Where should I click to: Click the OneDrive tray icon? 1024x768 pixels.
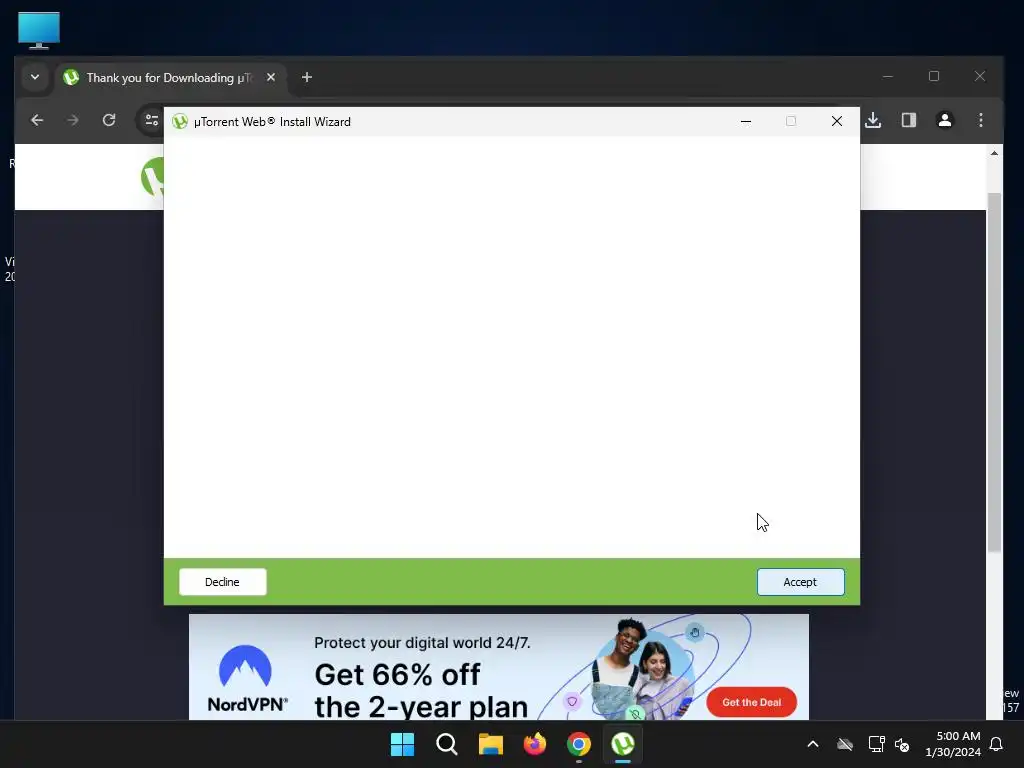click(x=845, y=744)
